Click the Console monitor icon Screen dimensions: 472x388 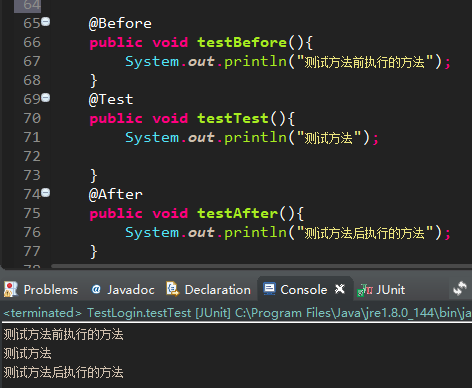click(269, 289)
